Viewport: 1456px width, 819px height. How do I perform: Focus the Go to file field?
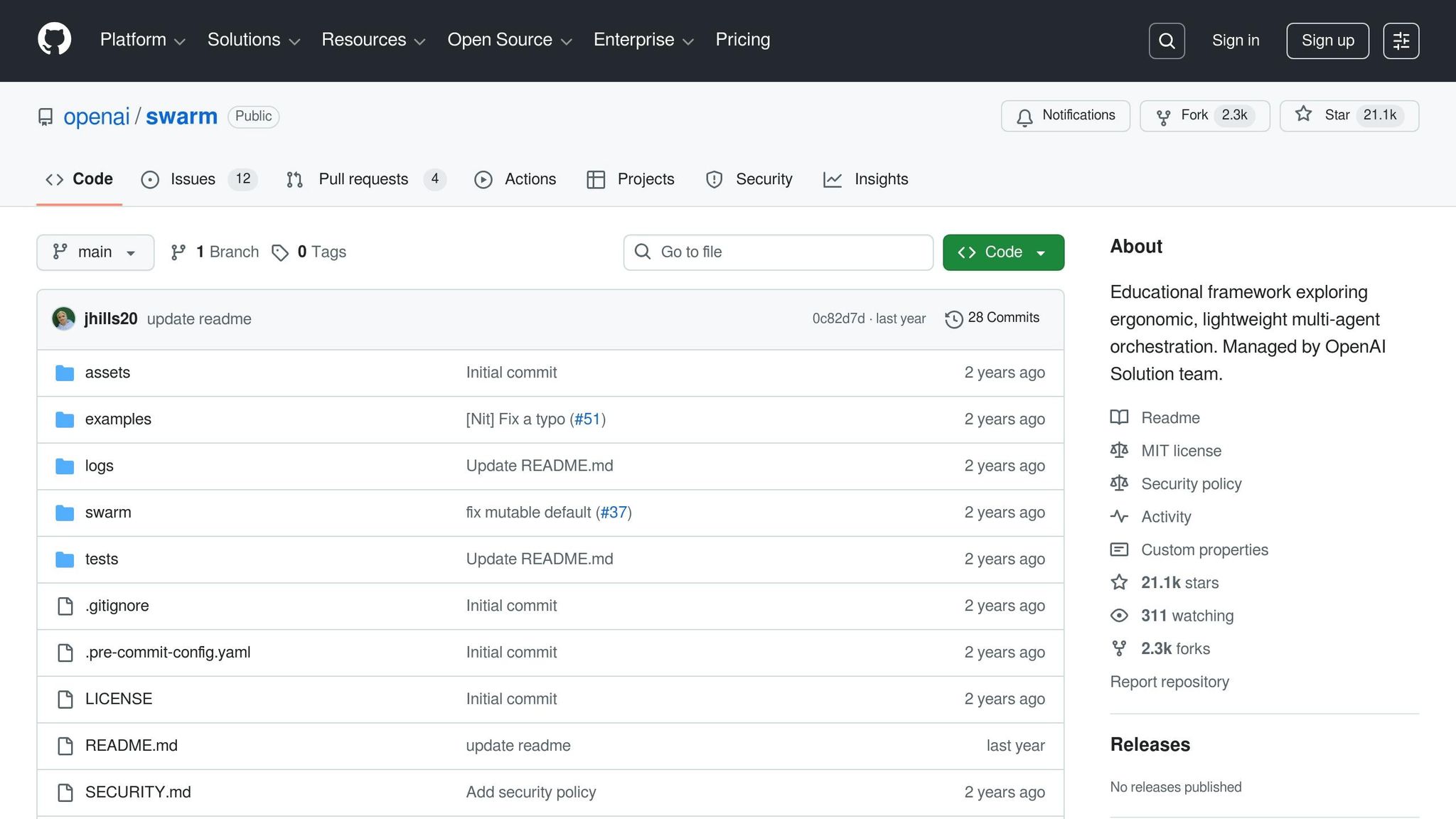tap(778, 252)
